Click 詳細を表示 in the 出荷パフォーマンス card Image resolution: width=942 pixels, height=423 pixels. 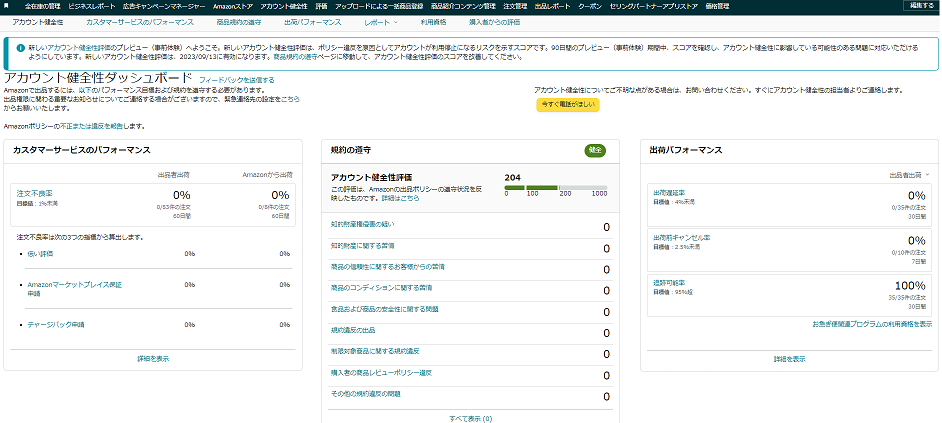click(789, 359)
